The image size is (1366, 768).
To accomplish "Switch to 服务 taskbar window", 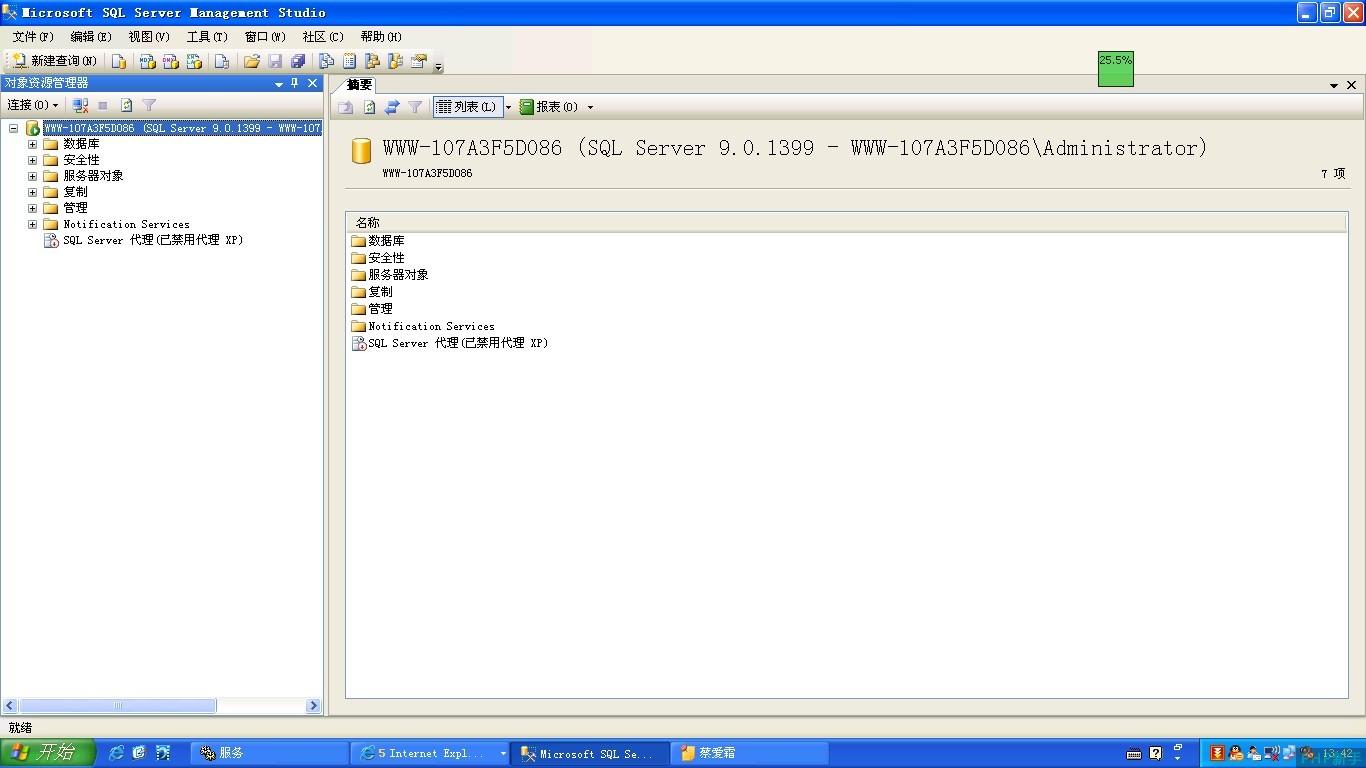I will click(x=270, y=754).
